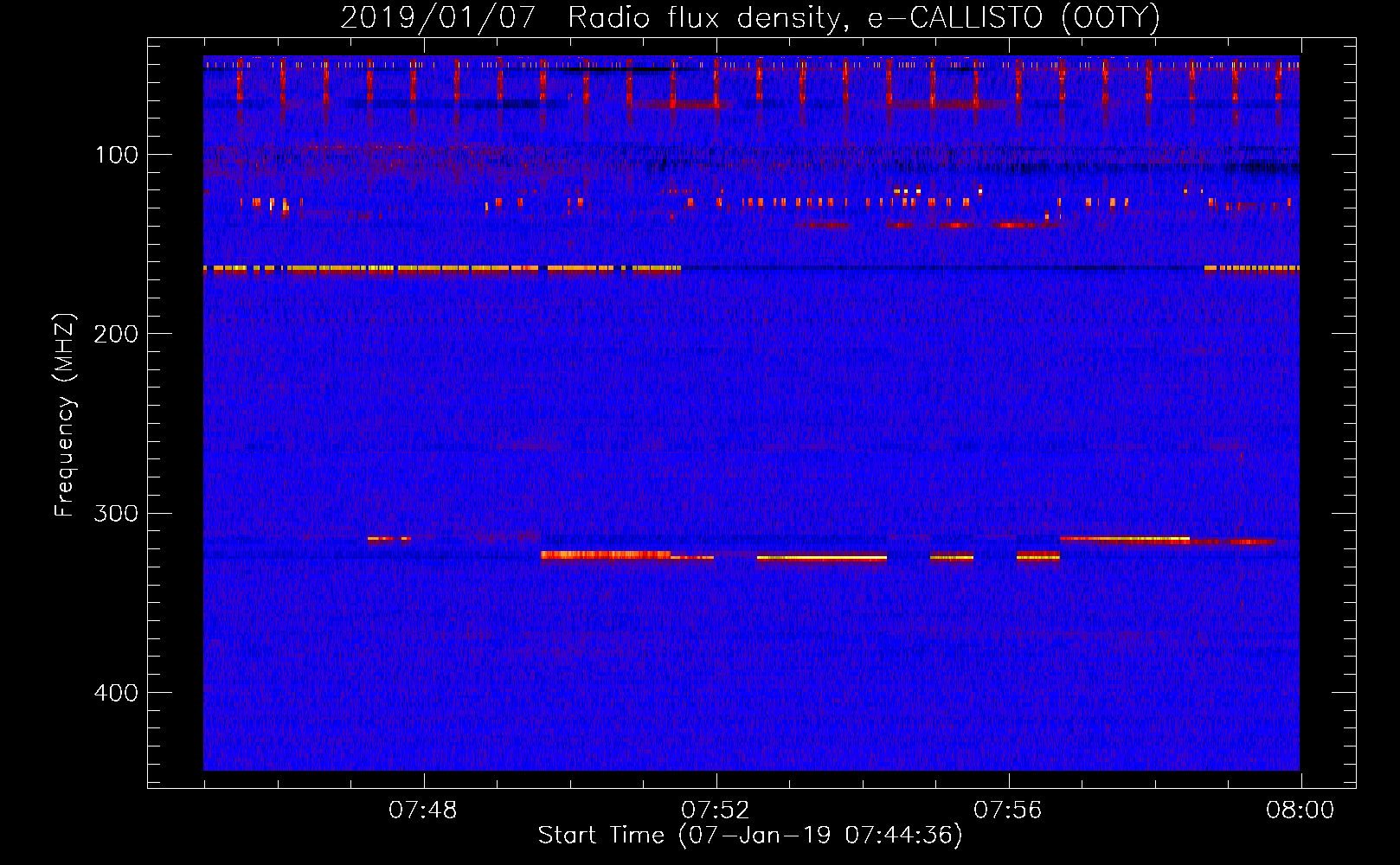
Task: Click the 100 frequency tick label
Action: 116,155
